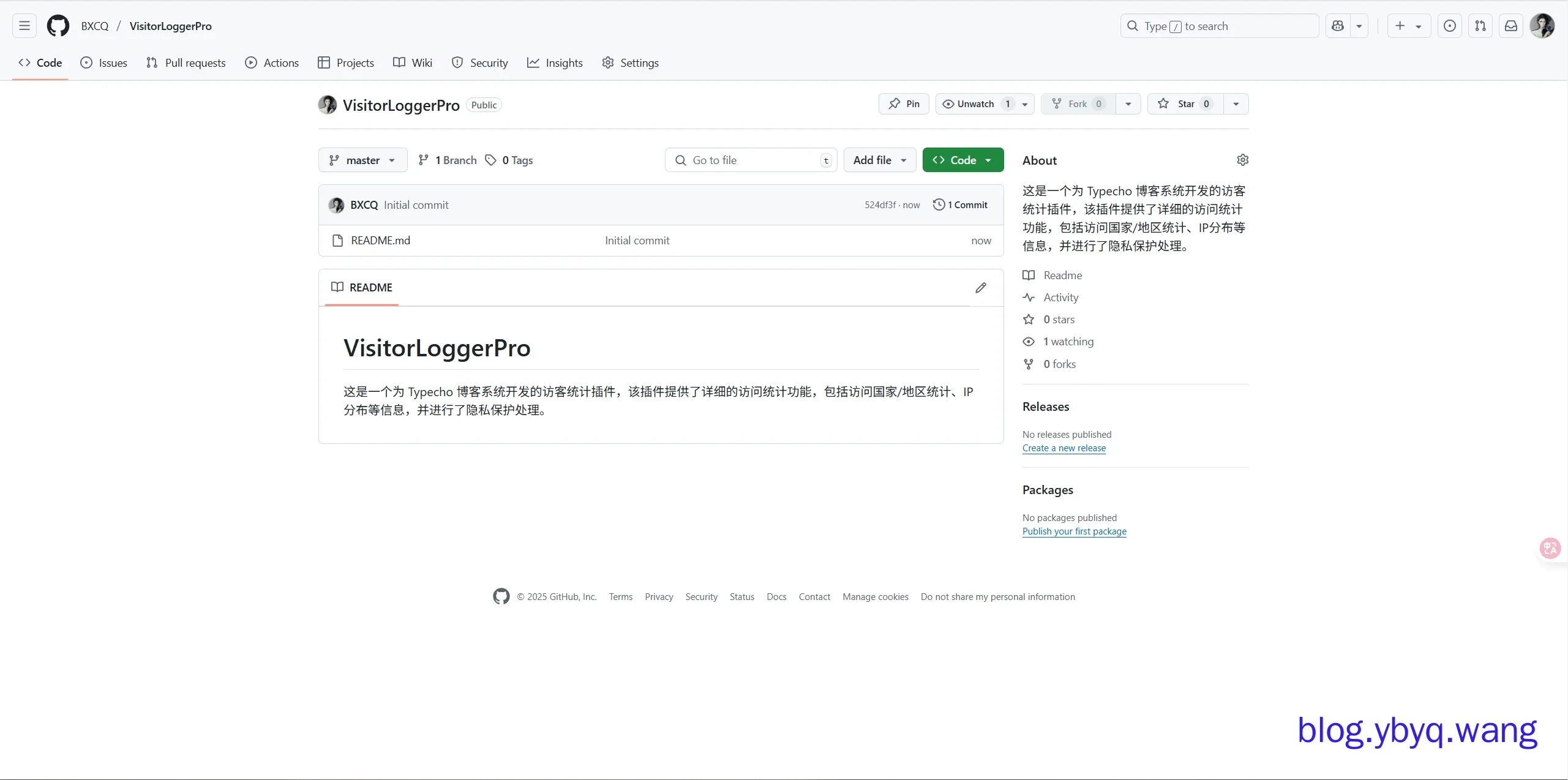Screen dimensions: 1568x780
Task: Open the notifications inbox icon
Action: click(1510, 26)
